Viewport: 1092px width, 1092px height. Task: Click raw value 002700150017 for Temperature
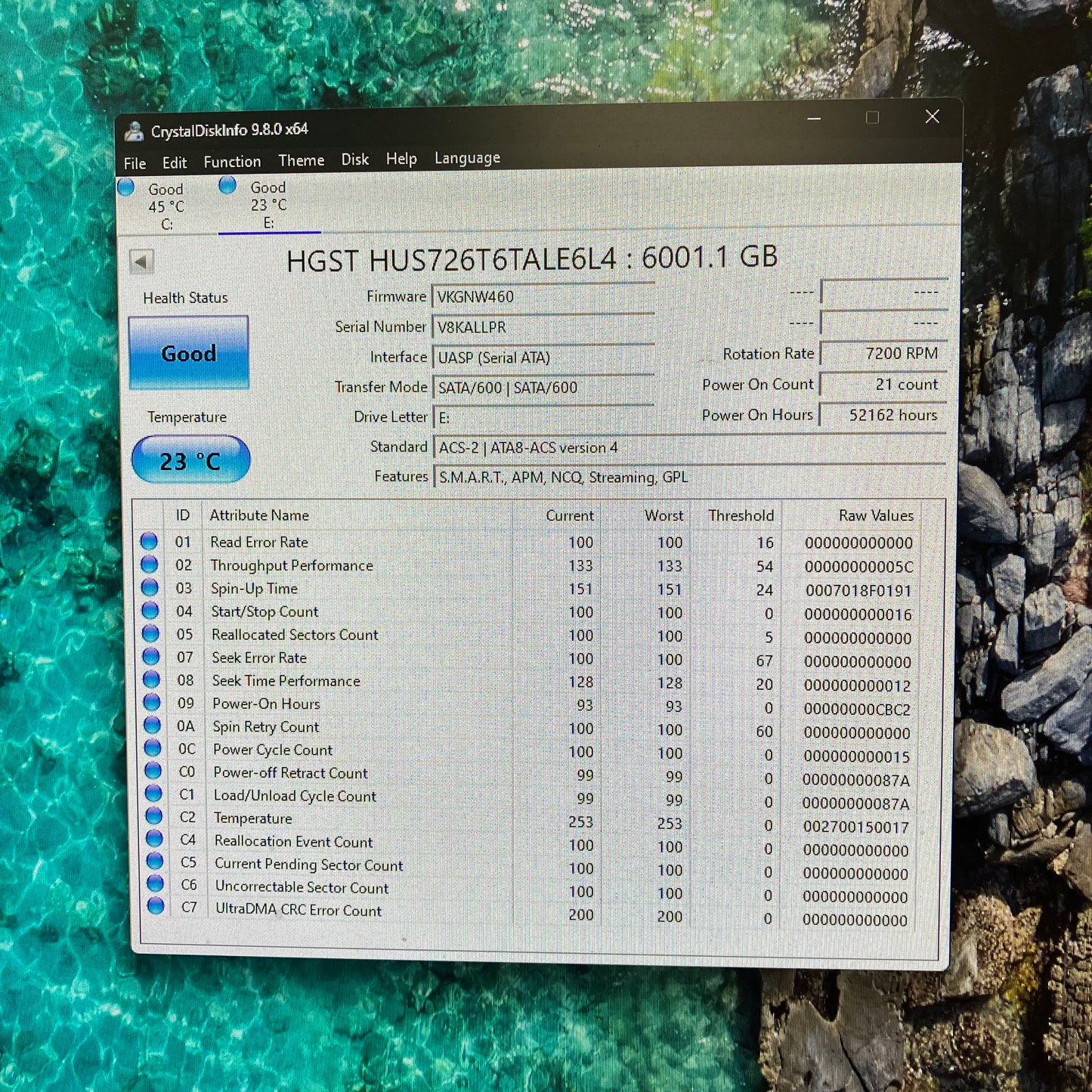pos(855,828)
